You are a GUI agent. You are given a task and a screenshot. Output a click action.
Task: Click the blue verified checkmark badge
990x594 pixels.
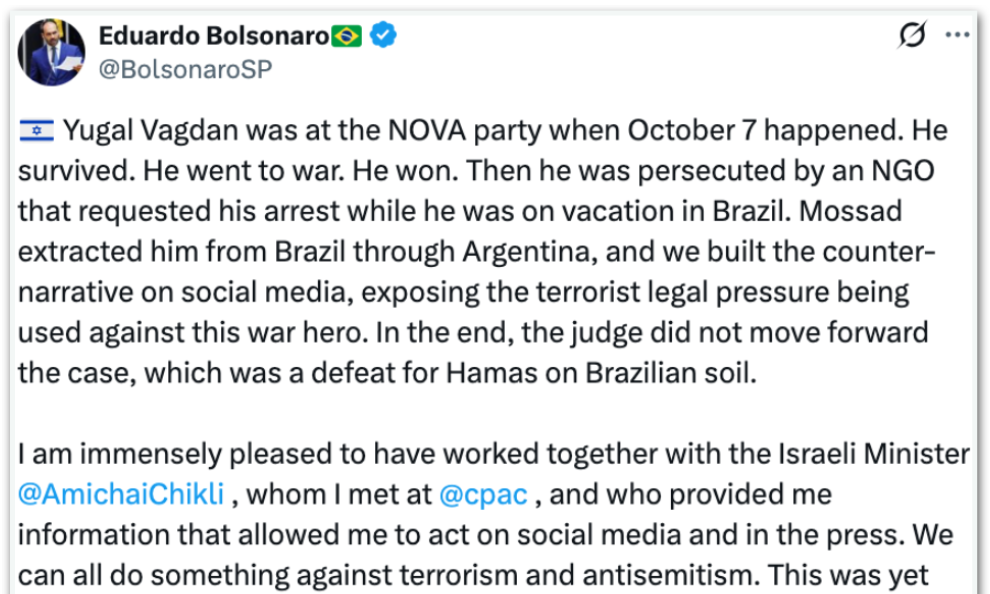coord(384,37)
